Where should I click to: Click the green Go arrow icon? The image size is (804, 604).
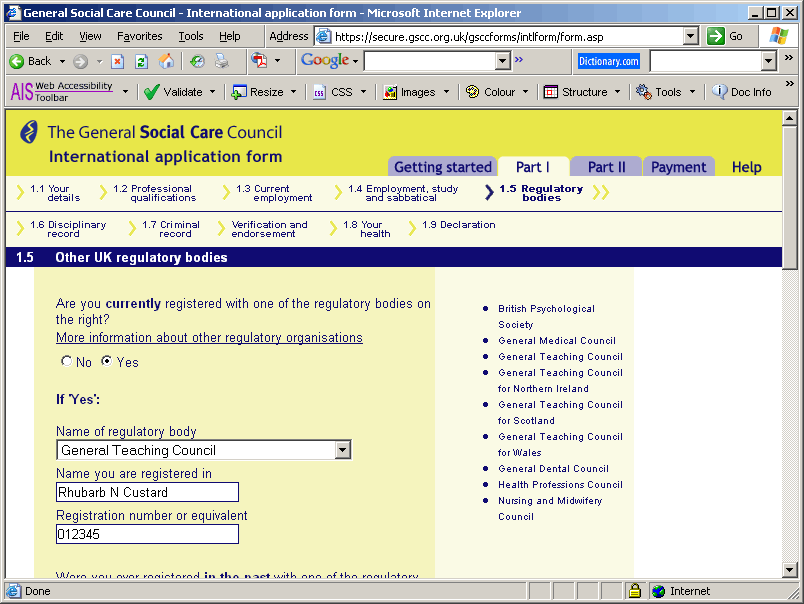click(715, 36)
